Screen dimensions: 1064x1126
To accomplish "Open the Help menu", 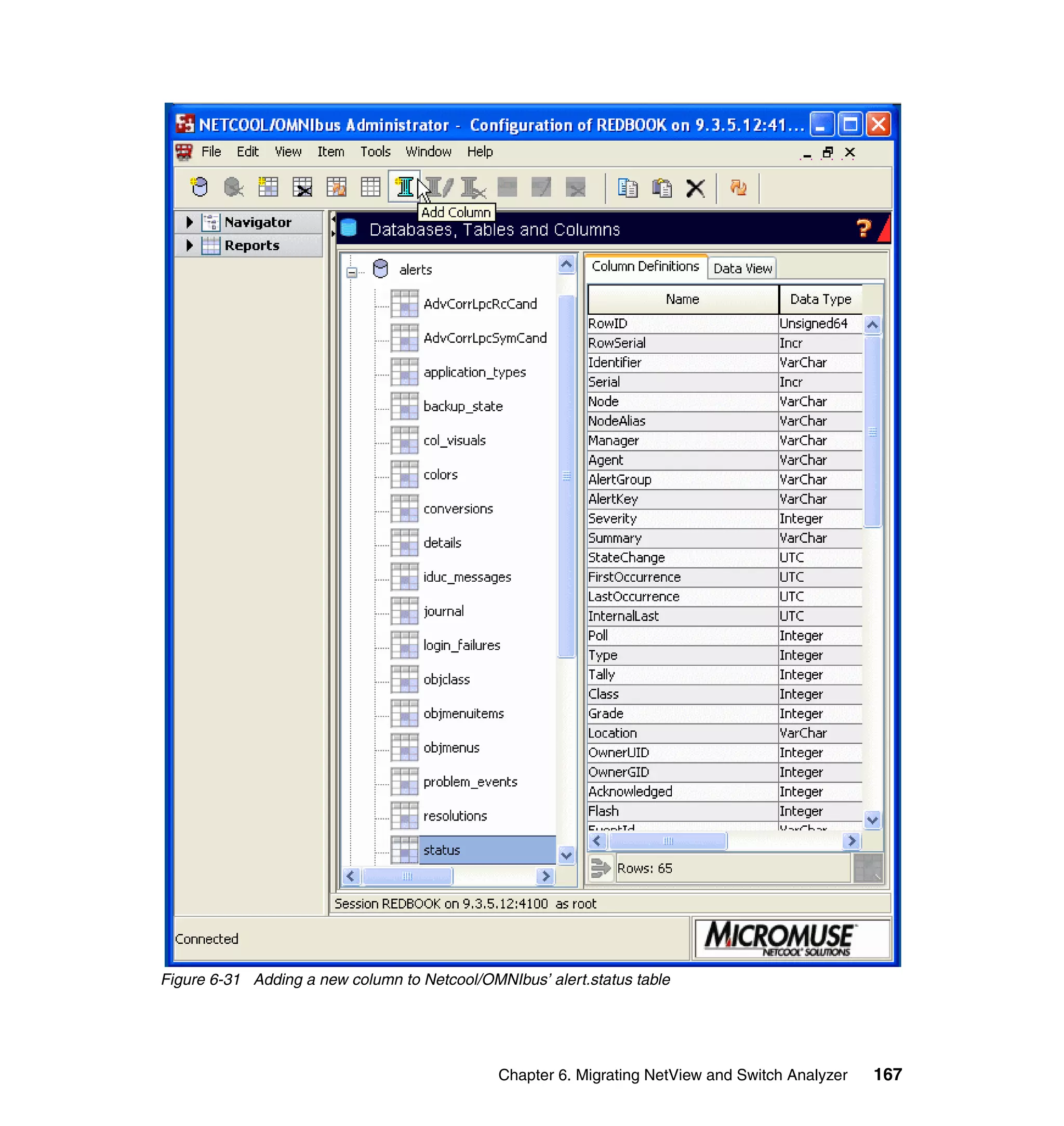I will tap(480, 152).
